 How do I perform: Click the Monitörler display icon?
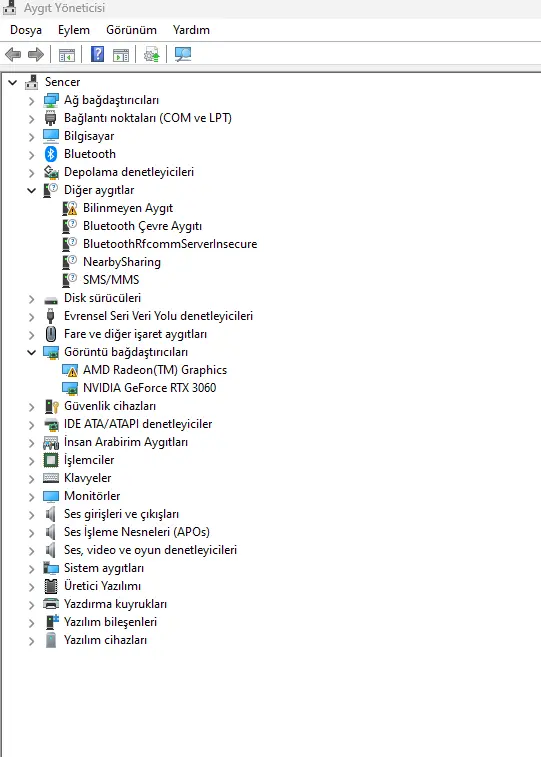tap(51, 496)
